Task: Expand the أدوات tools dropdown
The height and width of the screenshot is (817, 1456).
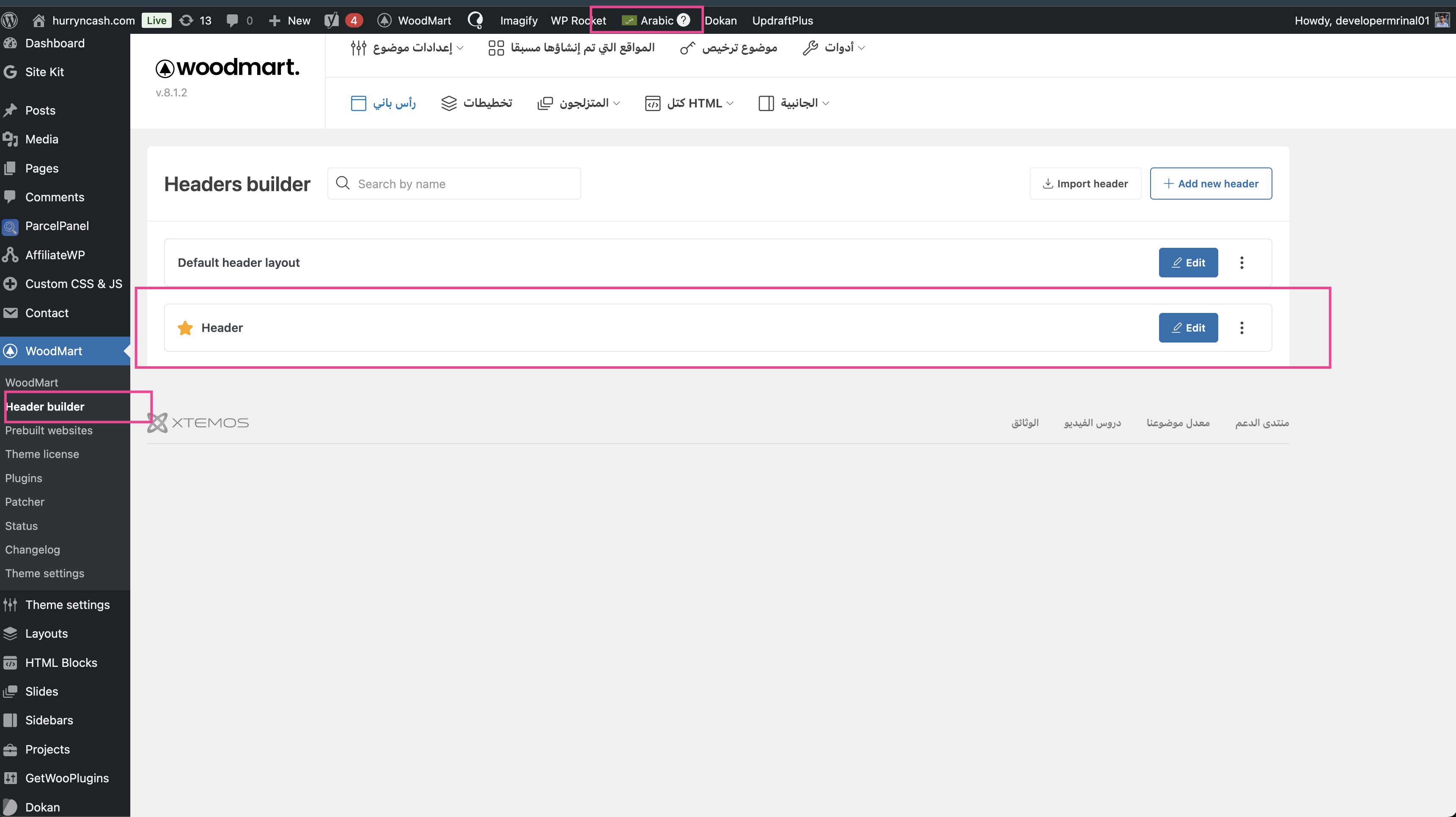Action: tap(834, 47)
